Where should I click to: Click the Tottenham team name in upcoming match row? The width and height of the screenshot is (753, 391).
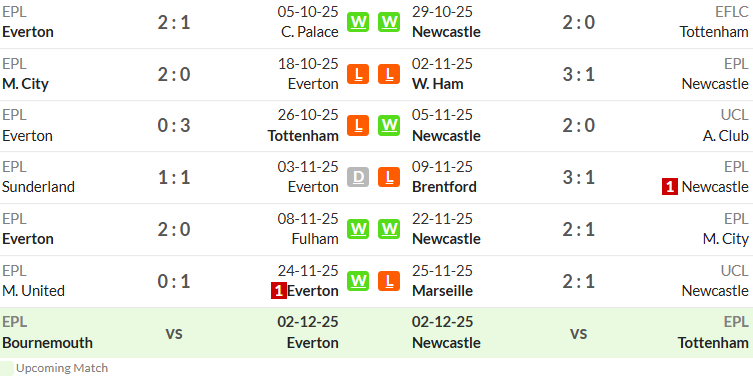pyautogui.click(x=713, y=343)
